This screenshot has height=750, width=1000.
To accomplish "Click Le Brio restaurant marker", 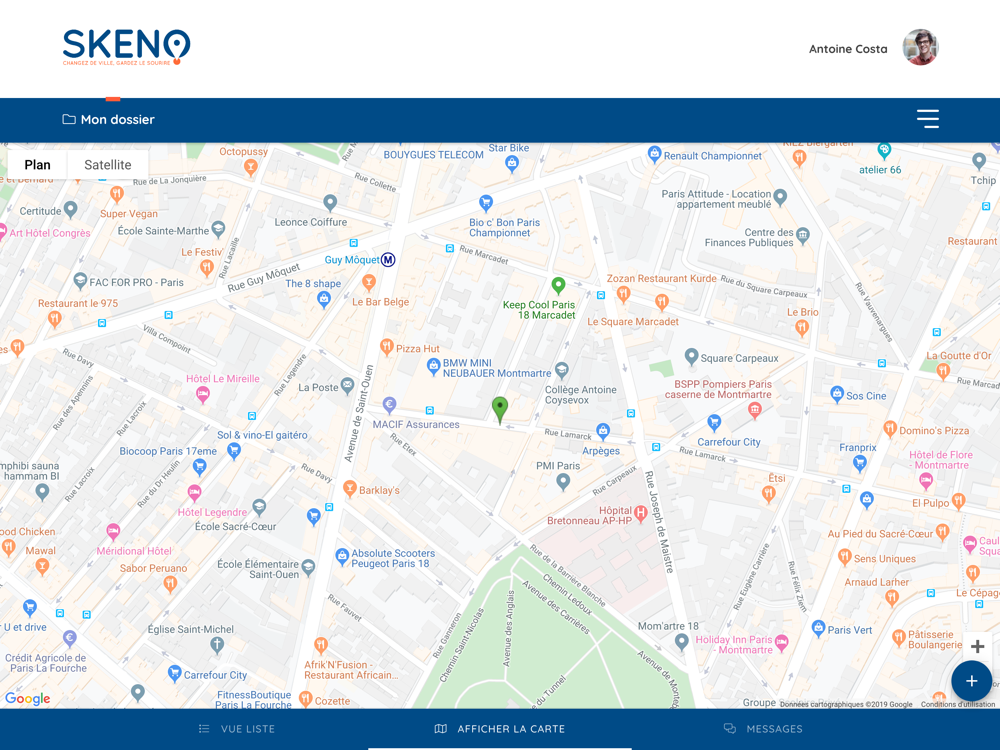I will click(802, 328).
